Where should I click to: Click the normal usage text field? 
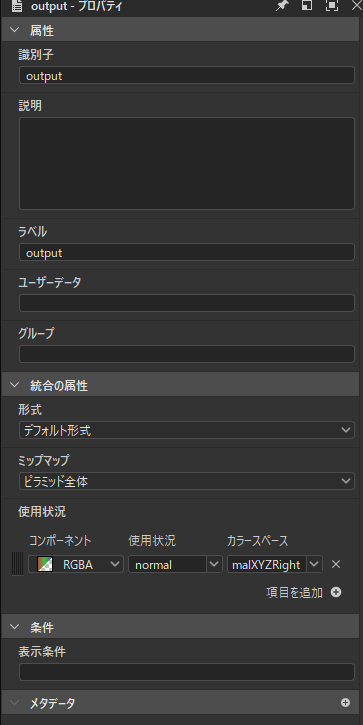point(167,564)
